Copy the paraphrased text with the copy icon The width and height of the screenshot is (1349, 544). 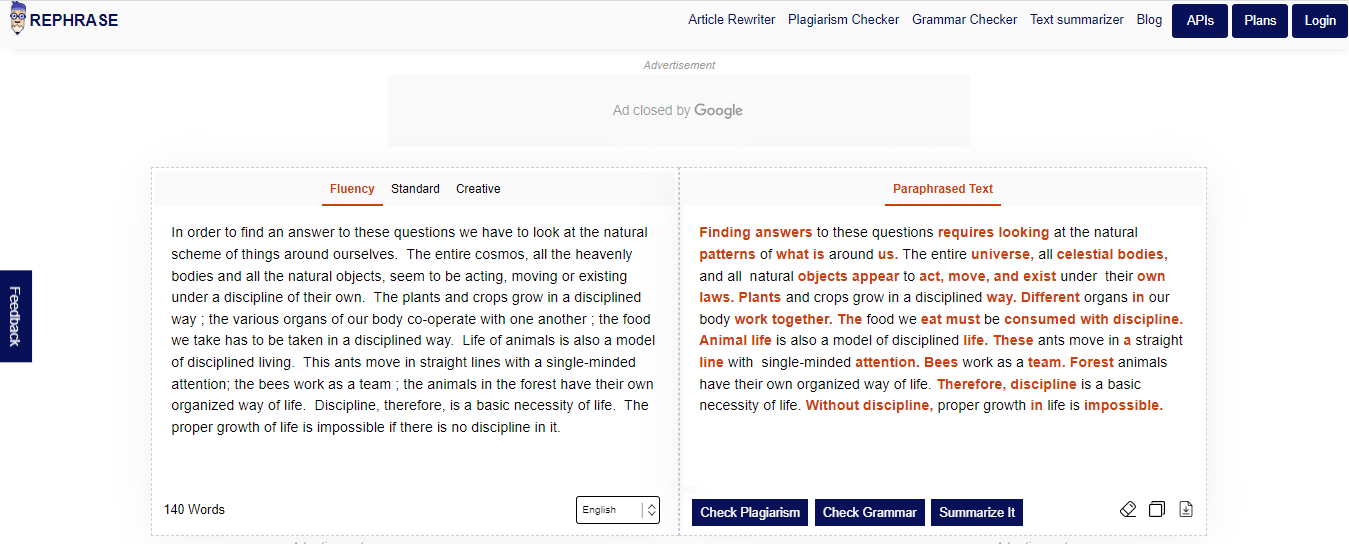(1157, 509)
